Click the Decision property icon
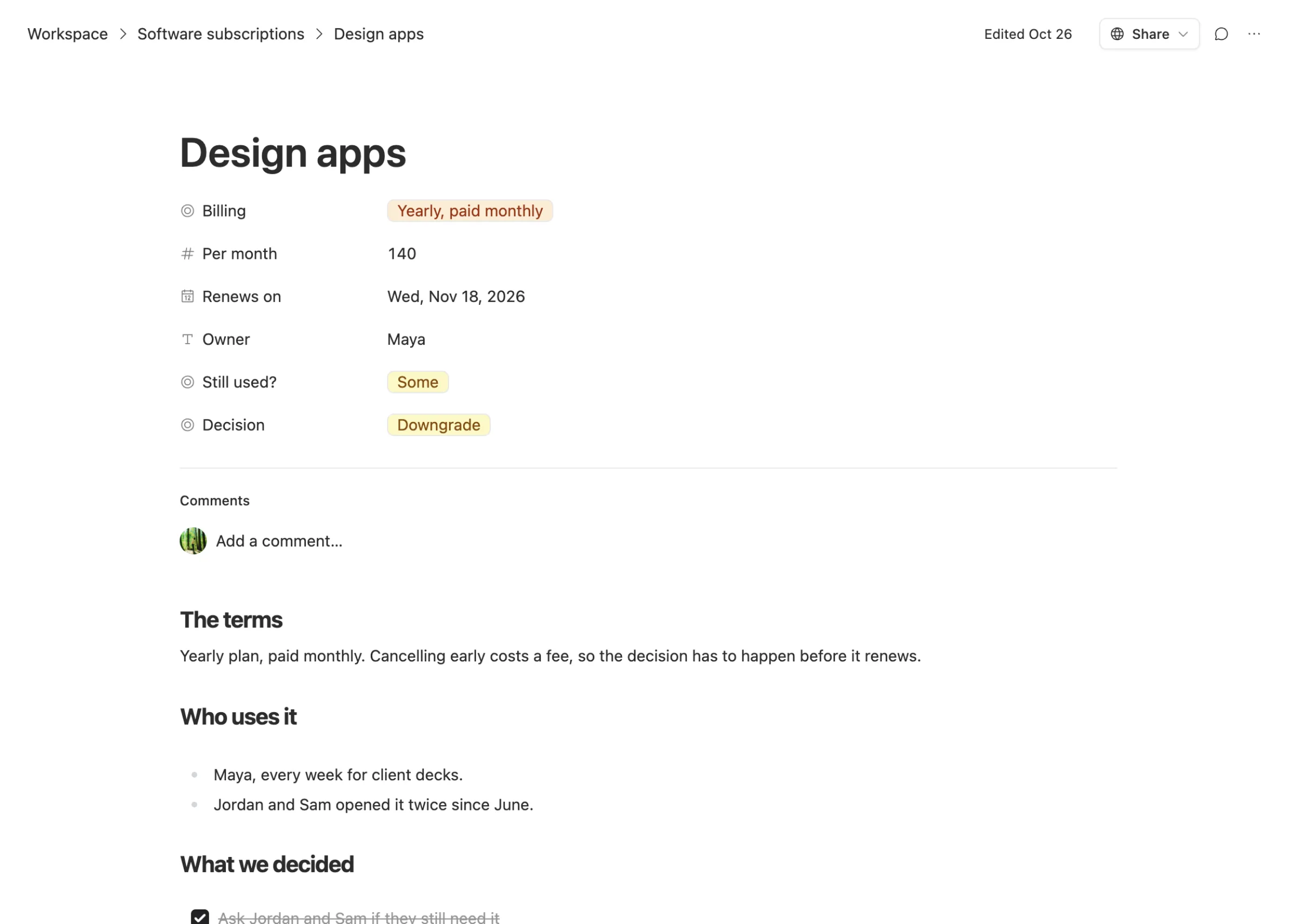1297x924 pixels. 187,425
